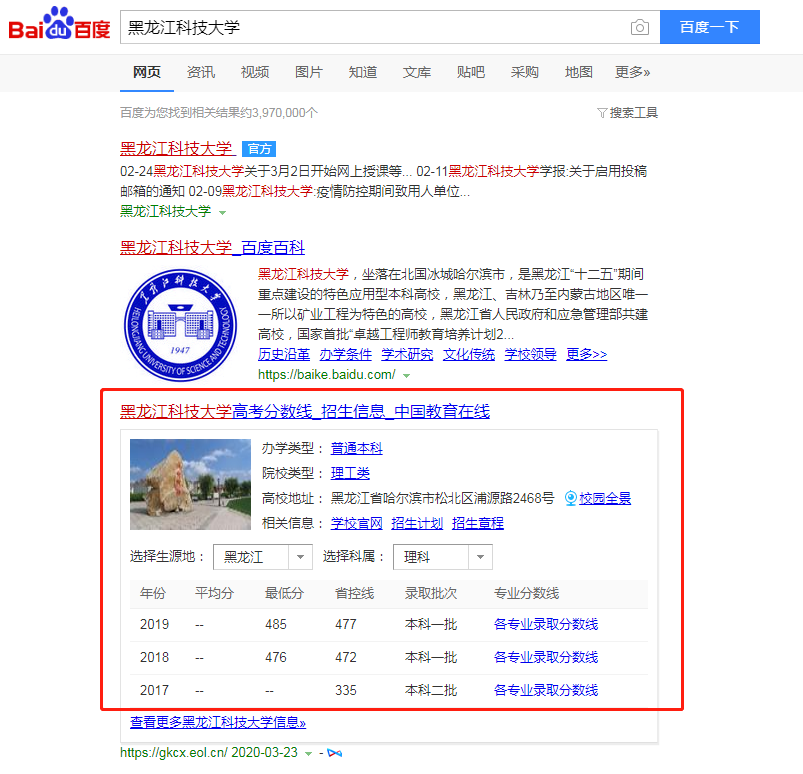Click the 校园全景 panorama icon
803x774 pixels.
click(570, 498)
